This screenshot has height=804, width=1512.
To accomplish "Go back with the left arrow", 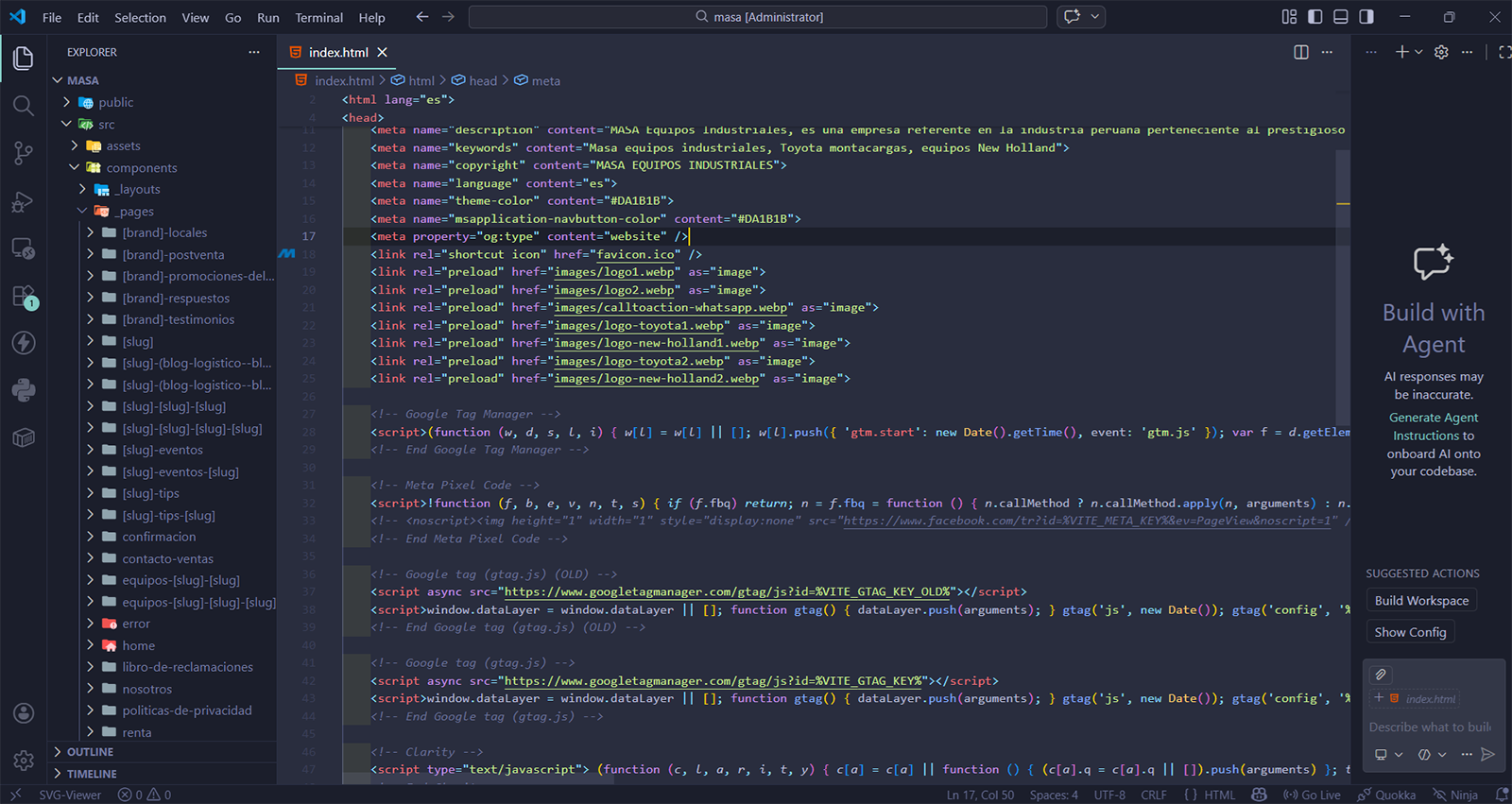I will (422, 17).
